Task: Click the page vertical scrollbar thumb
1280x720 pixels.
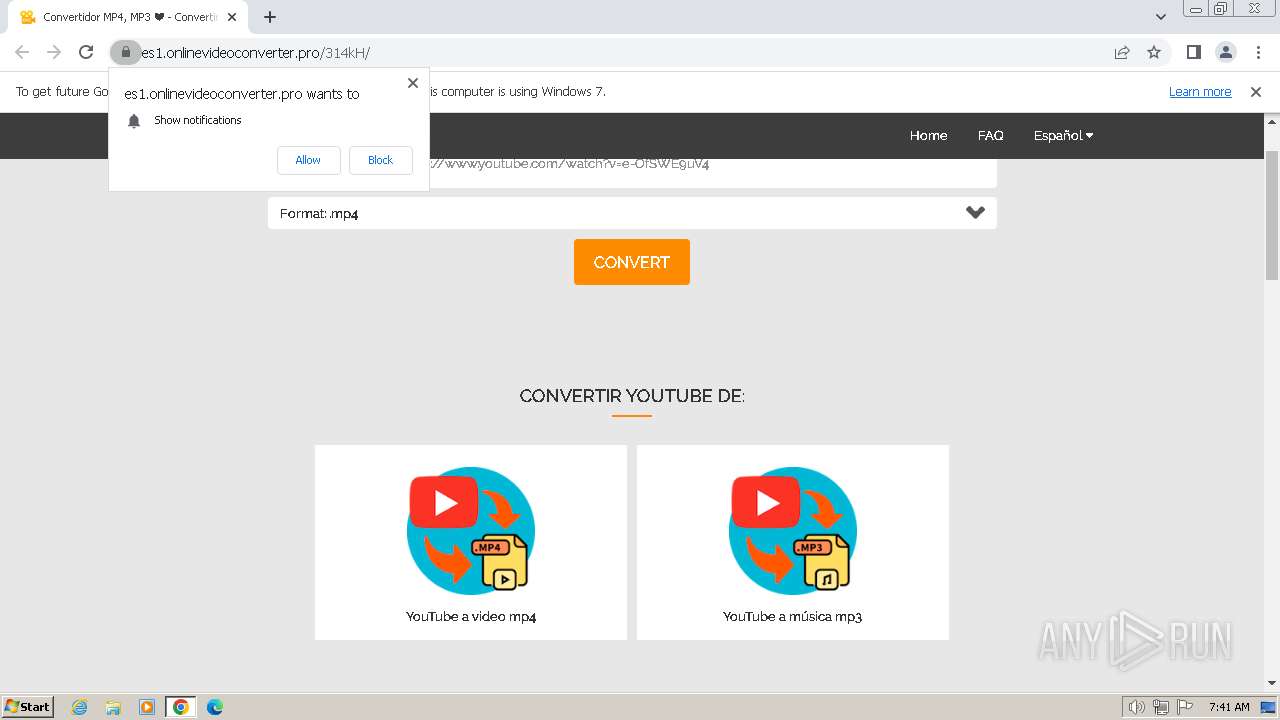Action: [x=1272, y=215]
